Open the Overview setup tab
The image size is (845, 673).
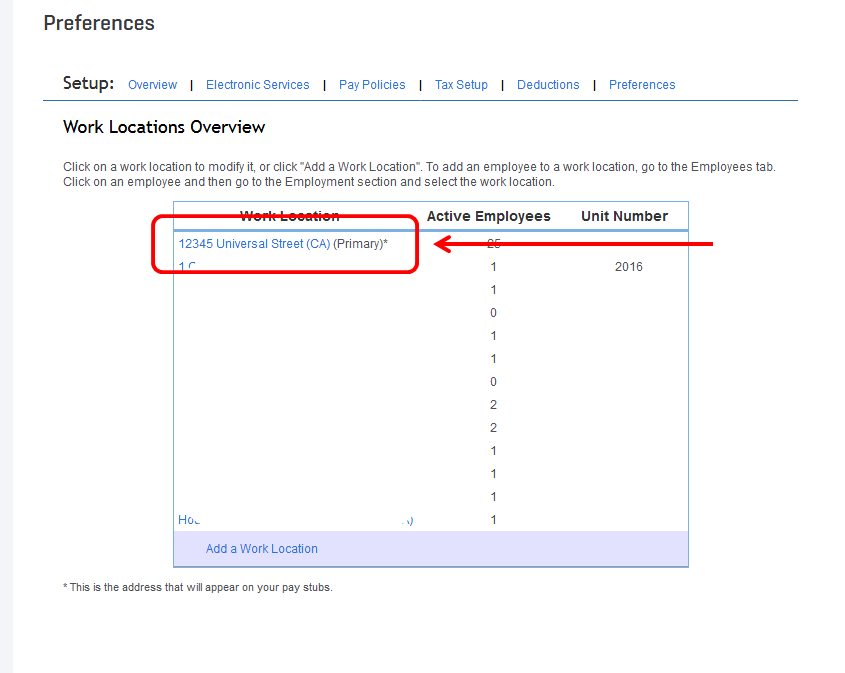152,85
